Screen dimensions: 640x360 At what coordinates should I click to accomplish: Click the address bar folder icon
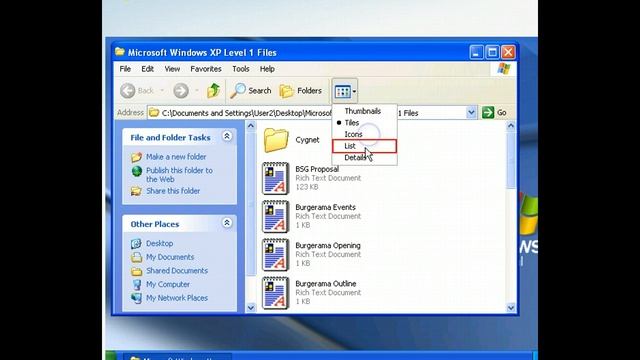(154, 113)
